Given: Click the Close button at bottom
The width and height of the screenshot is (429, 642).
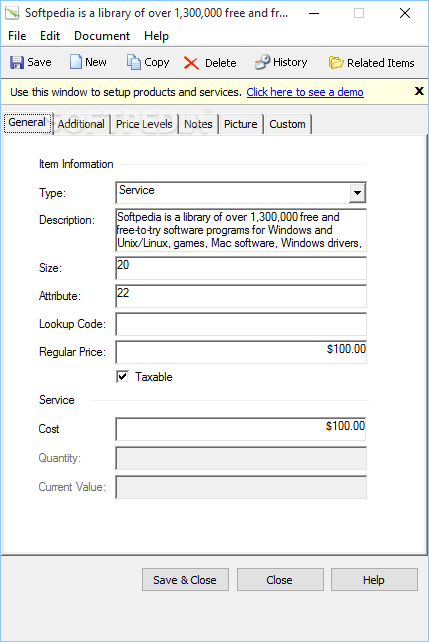Looking at the screenshot, I should (280, 579).
